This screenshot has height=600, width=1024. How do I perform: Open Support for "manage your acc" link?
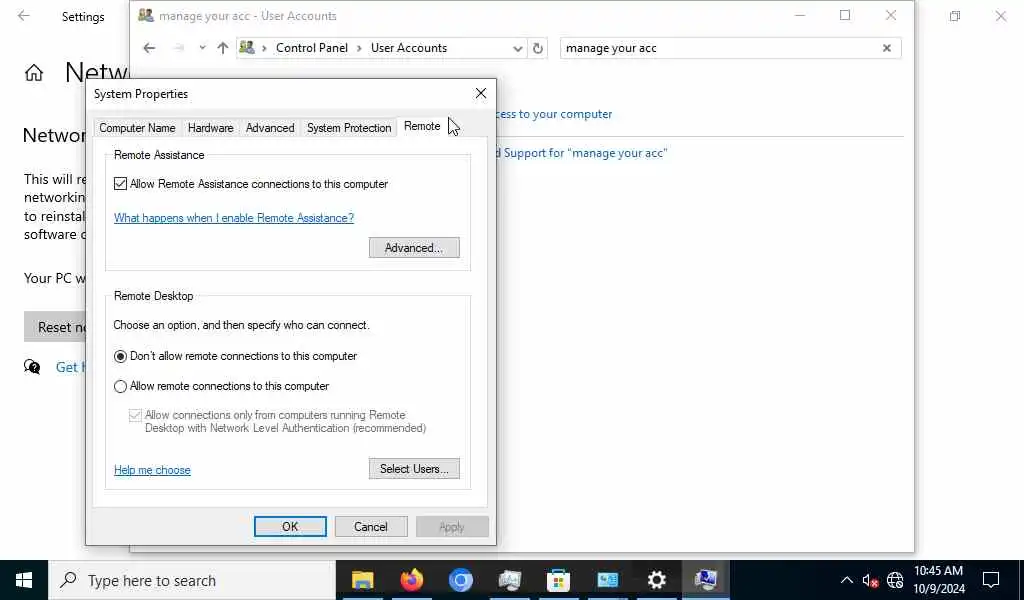pos(582,153)
